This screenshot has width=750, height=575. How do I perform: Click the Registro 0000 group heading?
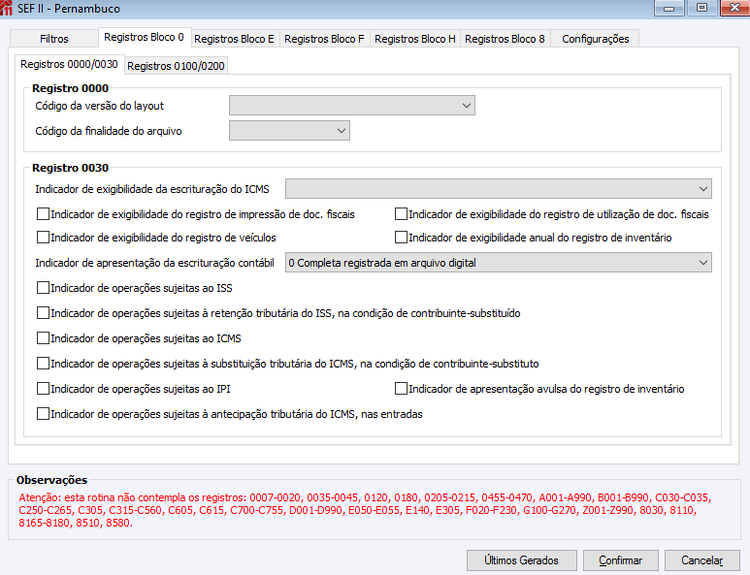[70, 88]
